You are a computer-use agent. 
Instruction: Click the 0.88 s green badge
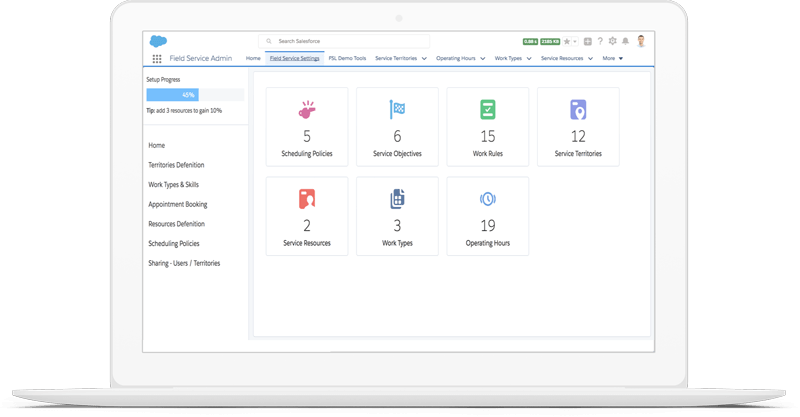pyautogui.click(x=530, y=42)
